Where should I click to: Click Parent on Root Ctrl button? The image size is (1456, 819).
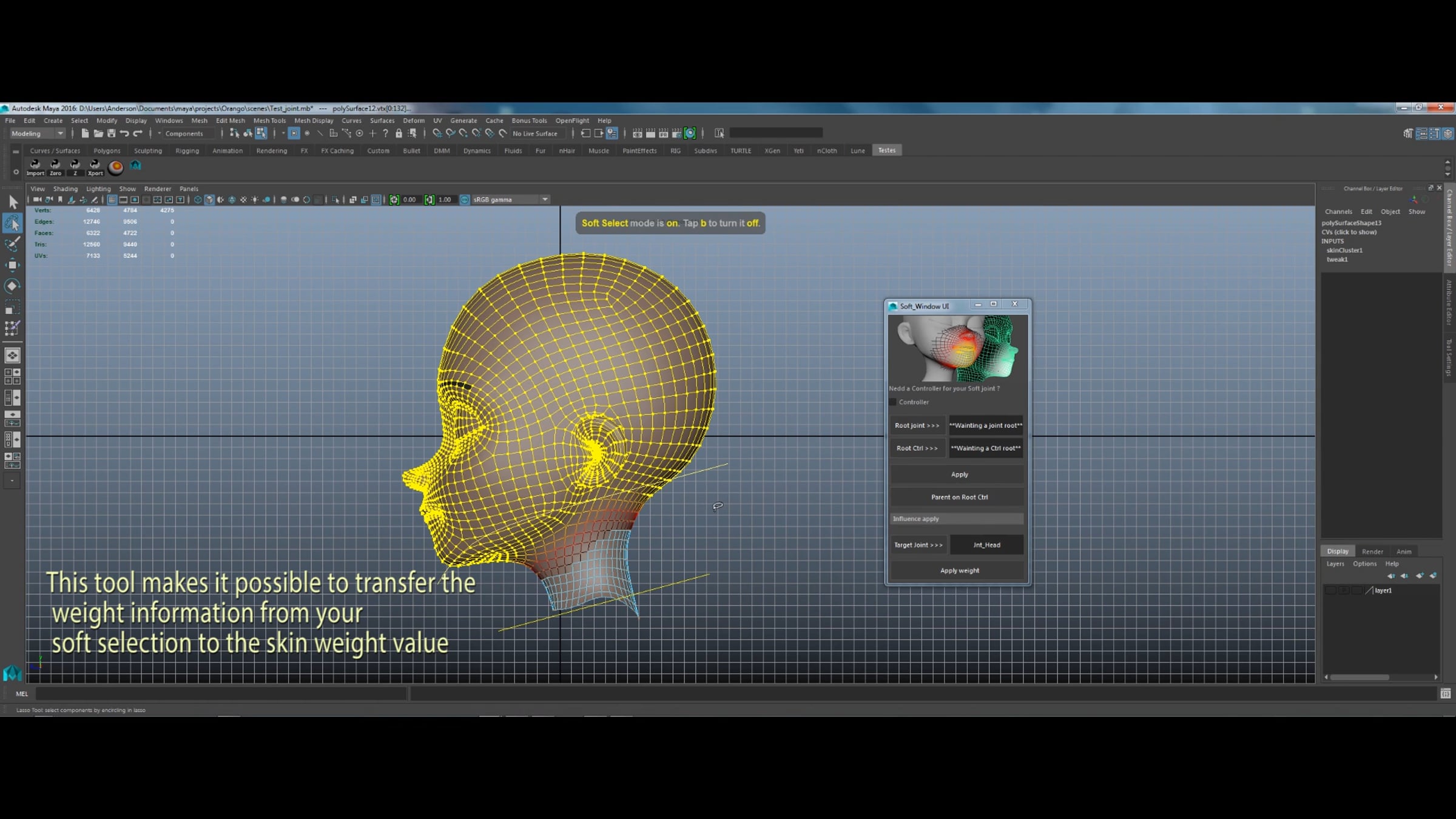957,497
